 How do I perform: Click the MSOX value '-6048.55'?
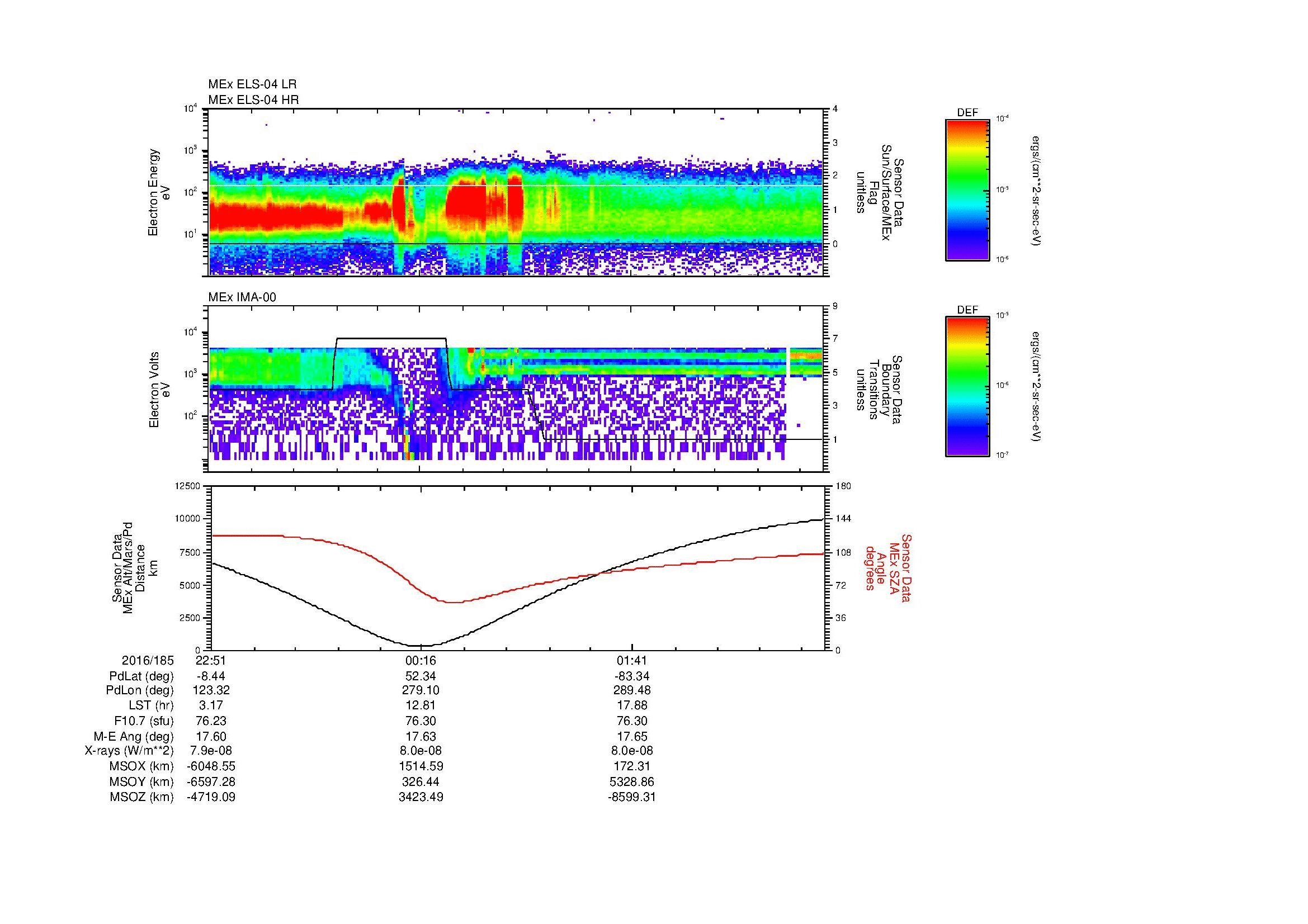[211, 766]
